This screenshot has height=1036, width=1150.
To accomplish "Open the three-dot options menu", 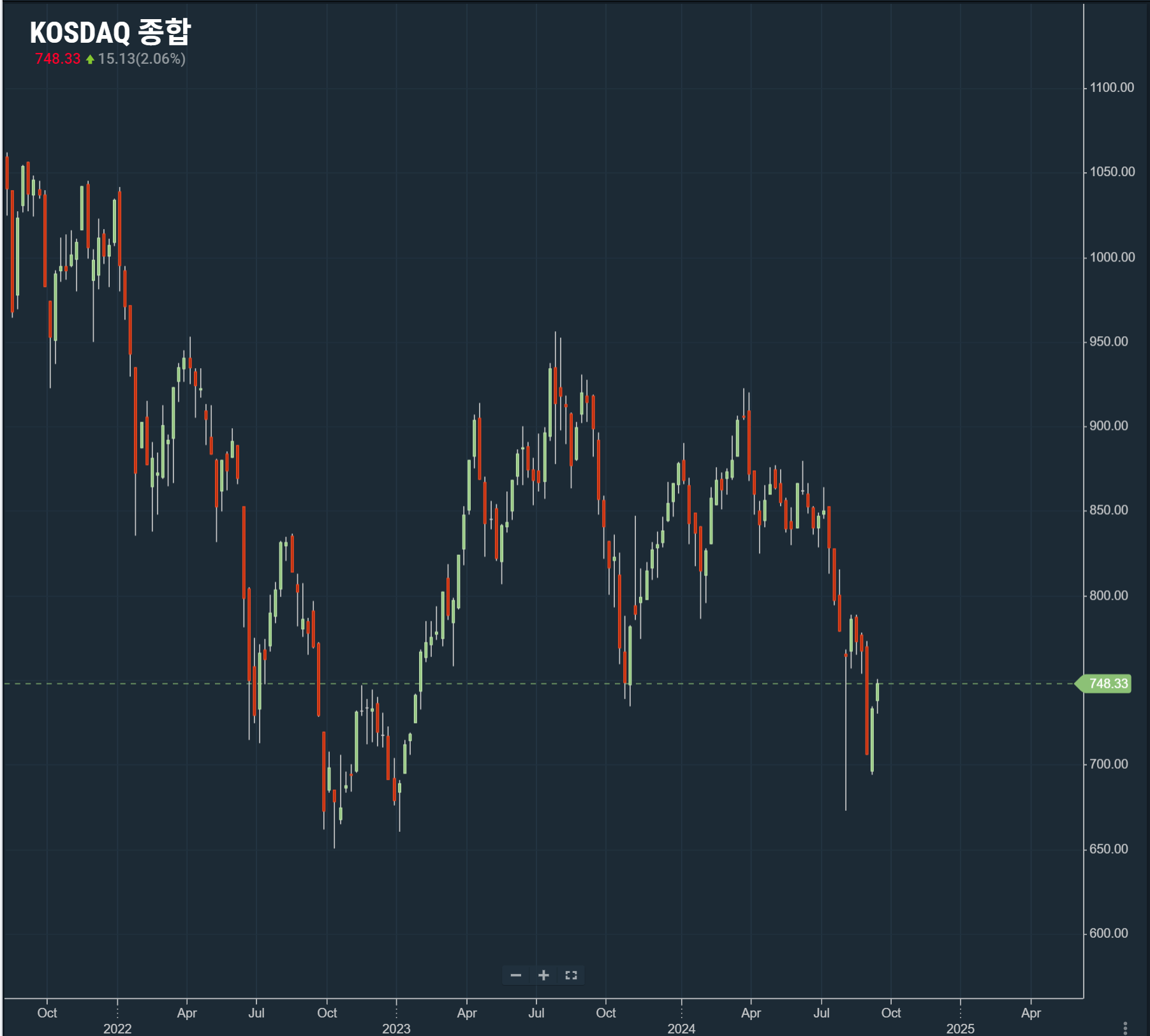I will 1125,1027.
